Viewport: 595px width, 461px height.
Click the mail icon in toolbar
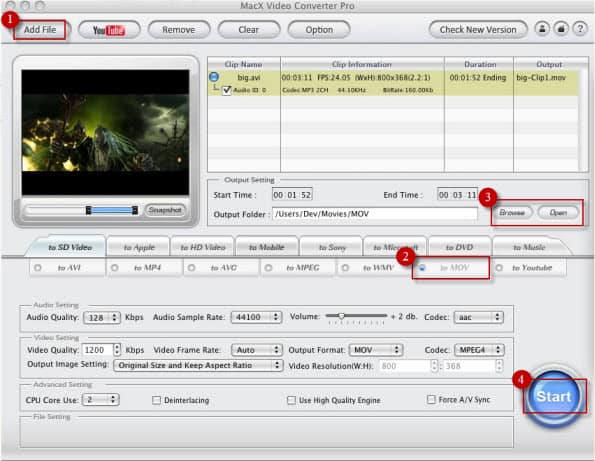click(561, 29)
